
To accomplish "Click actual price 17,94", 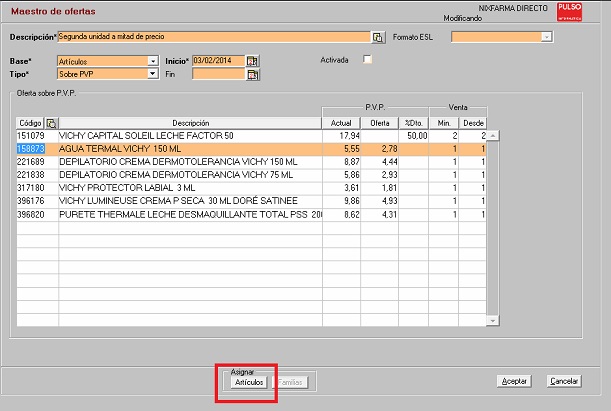I will [350, 136].
